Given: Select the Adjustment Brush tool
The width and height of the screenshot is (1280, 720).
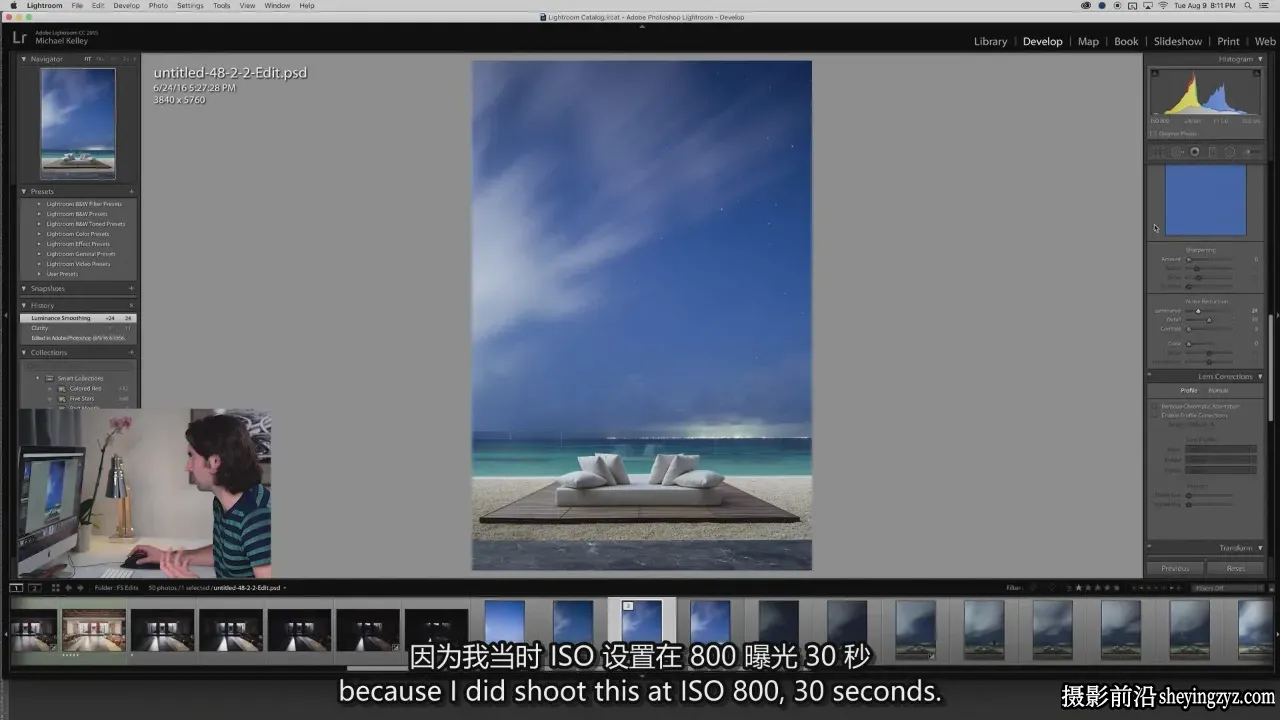Looking at the screenshot, I should coord(1251,152).
